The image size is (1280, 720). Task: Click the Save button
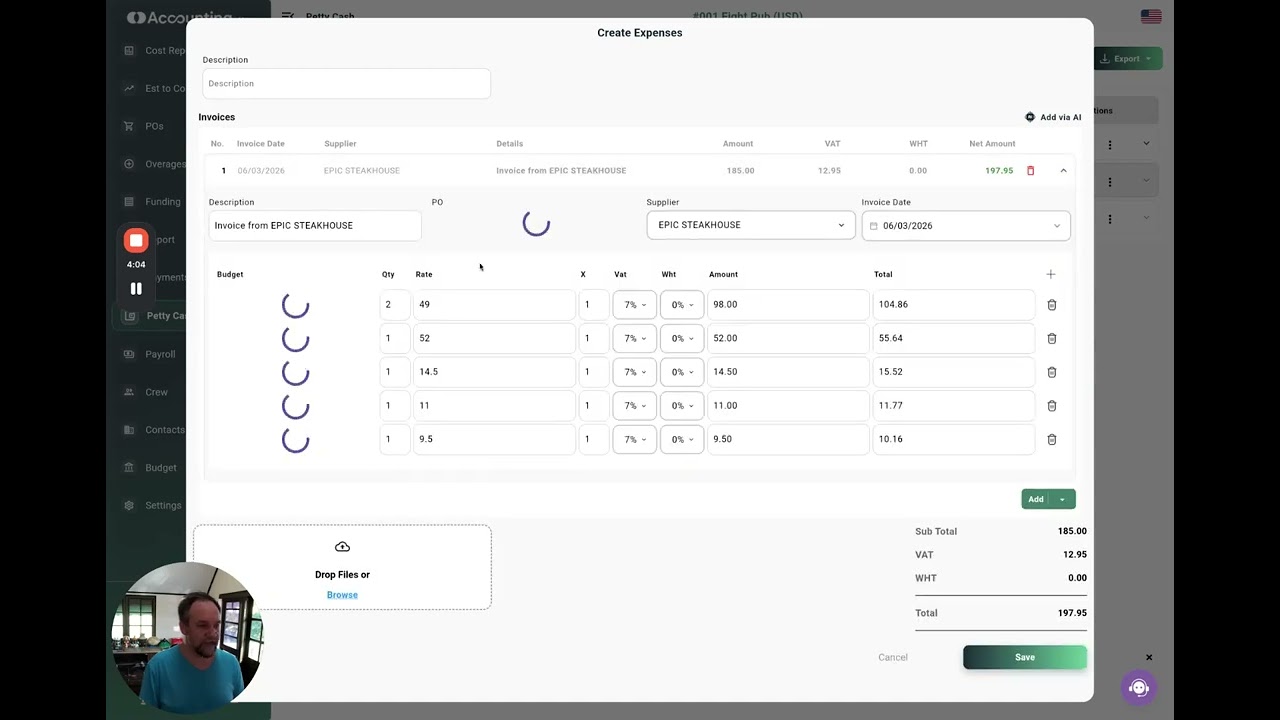click(1025, 657)
